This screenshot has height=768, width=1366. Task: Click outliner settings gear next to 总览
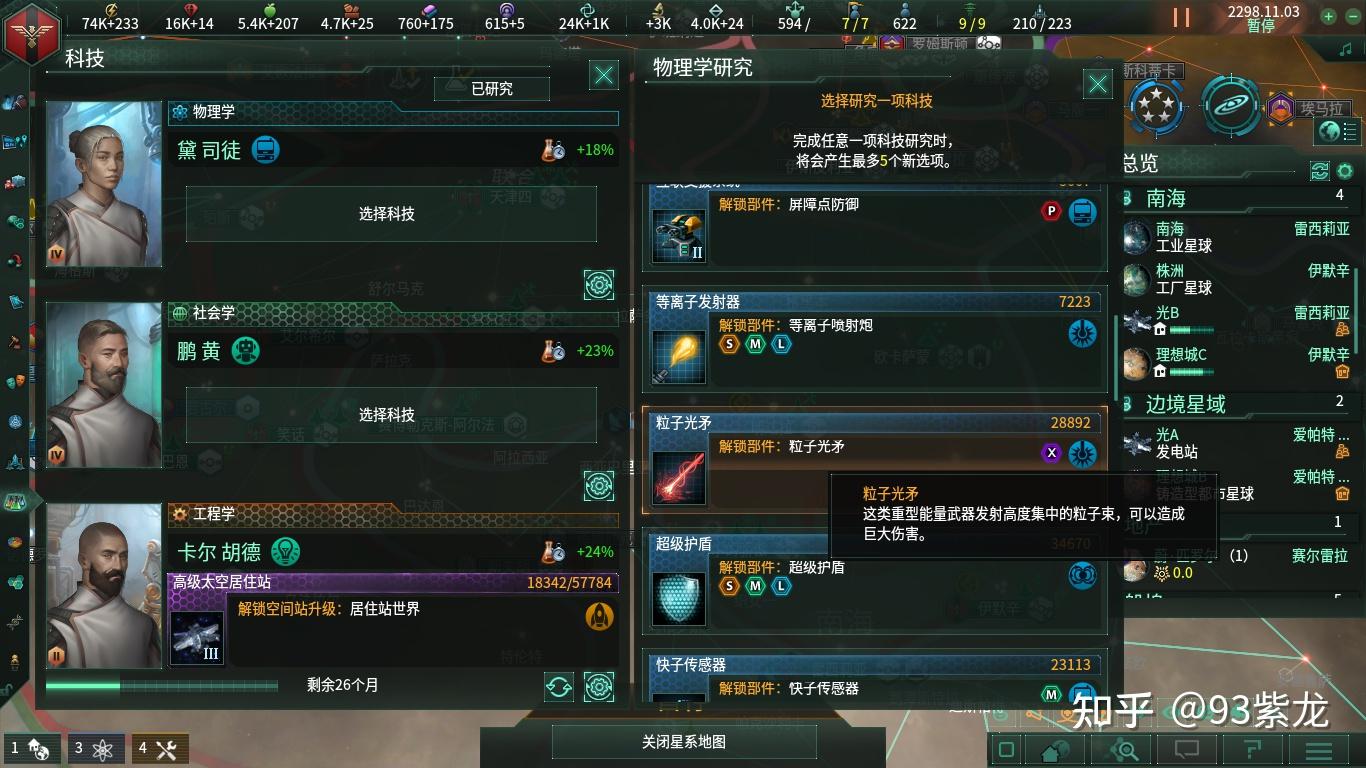coord(1345,171)
